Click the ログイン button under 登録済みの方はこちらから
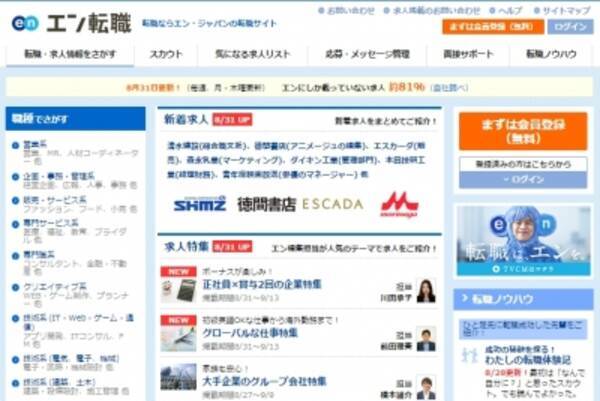This screenshot has width=600, height=401. pos(523,179)
